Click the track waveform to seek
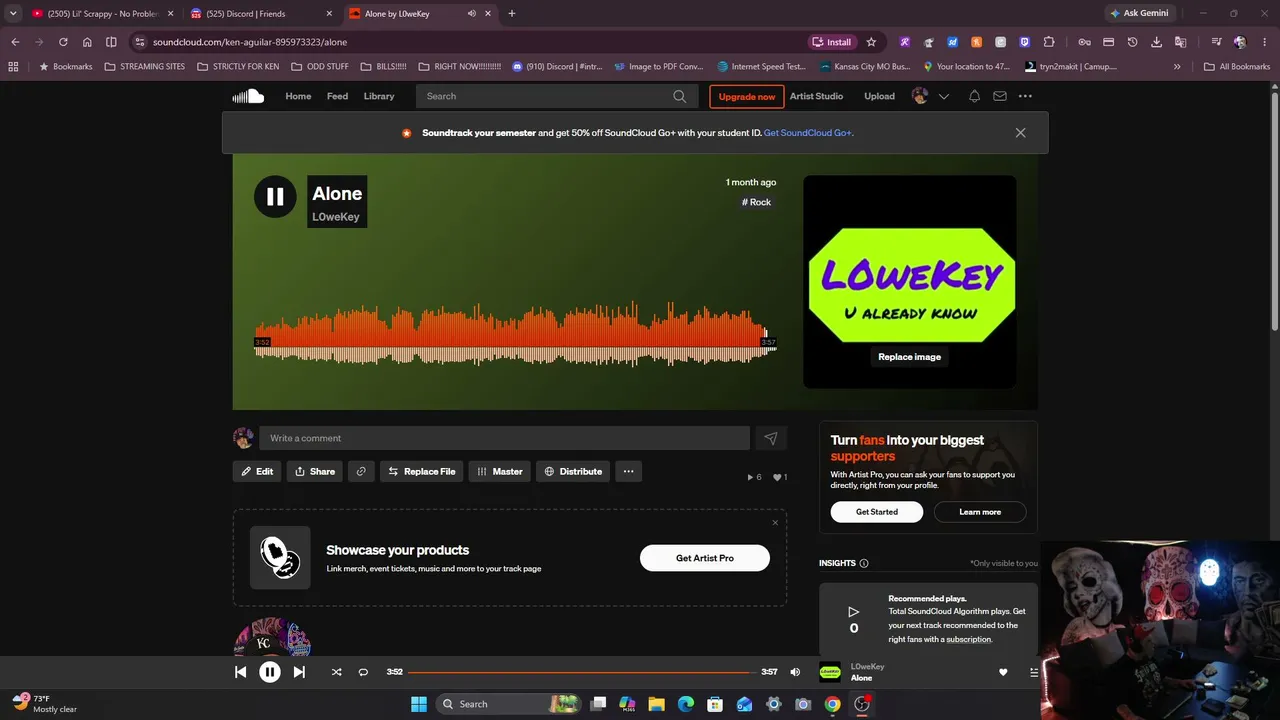1280x720 pixels. pos(515,334)
